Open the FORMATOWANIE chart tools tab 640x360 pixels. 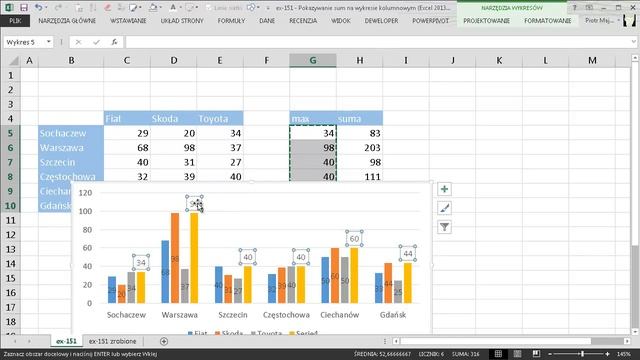(548, 20)
